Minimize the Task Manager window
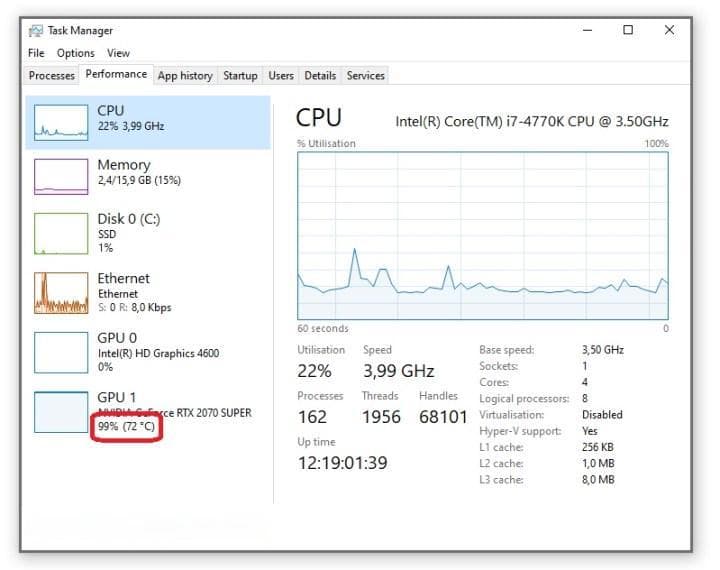 point(587,30)
